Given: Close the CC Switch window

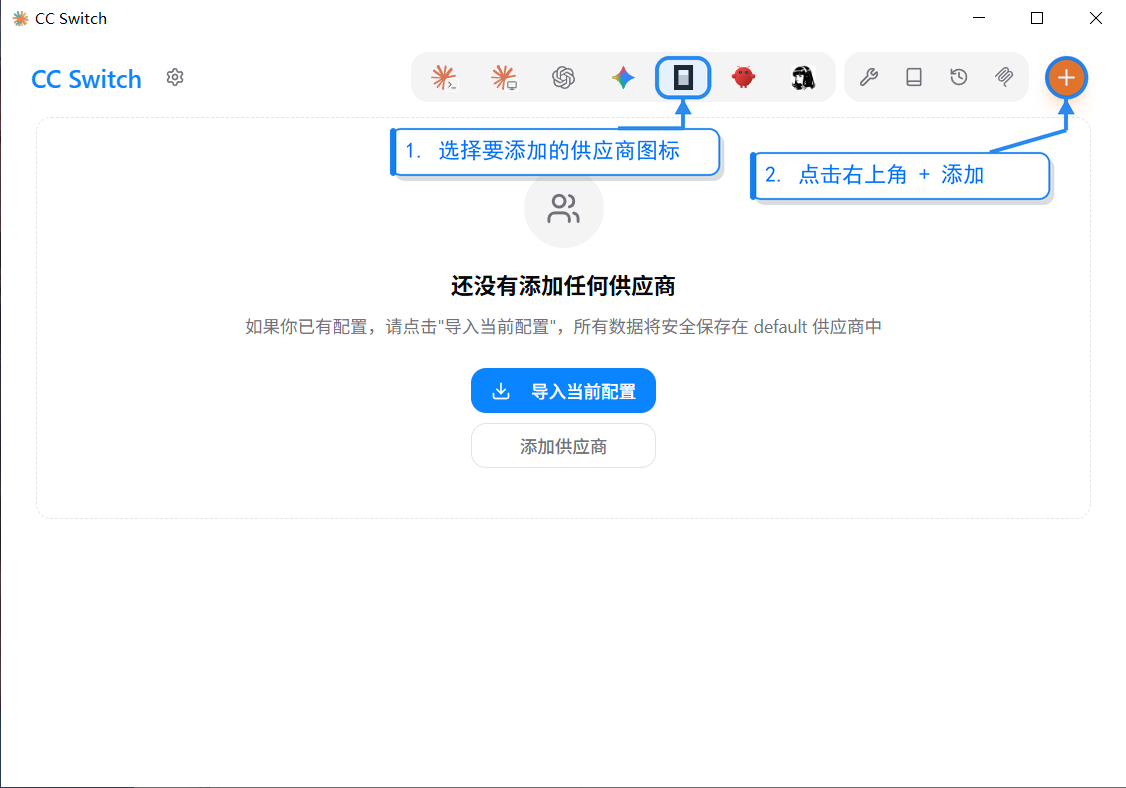Looking at the screenshot, I should 1095,18.
